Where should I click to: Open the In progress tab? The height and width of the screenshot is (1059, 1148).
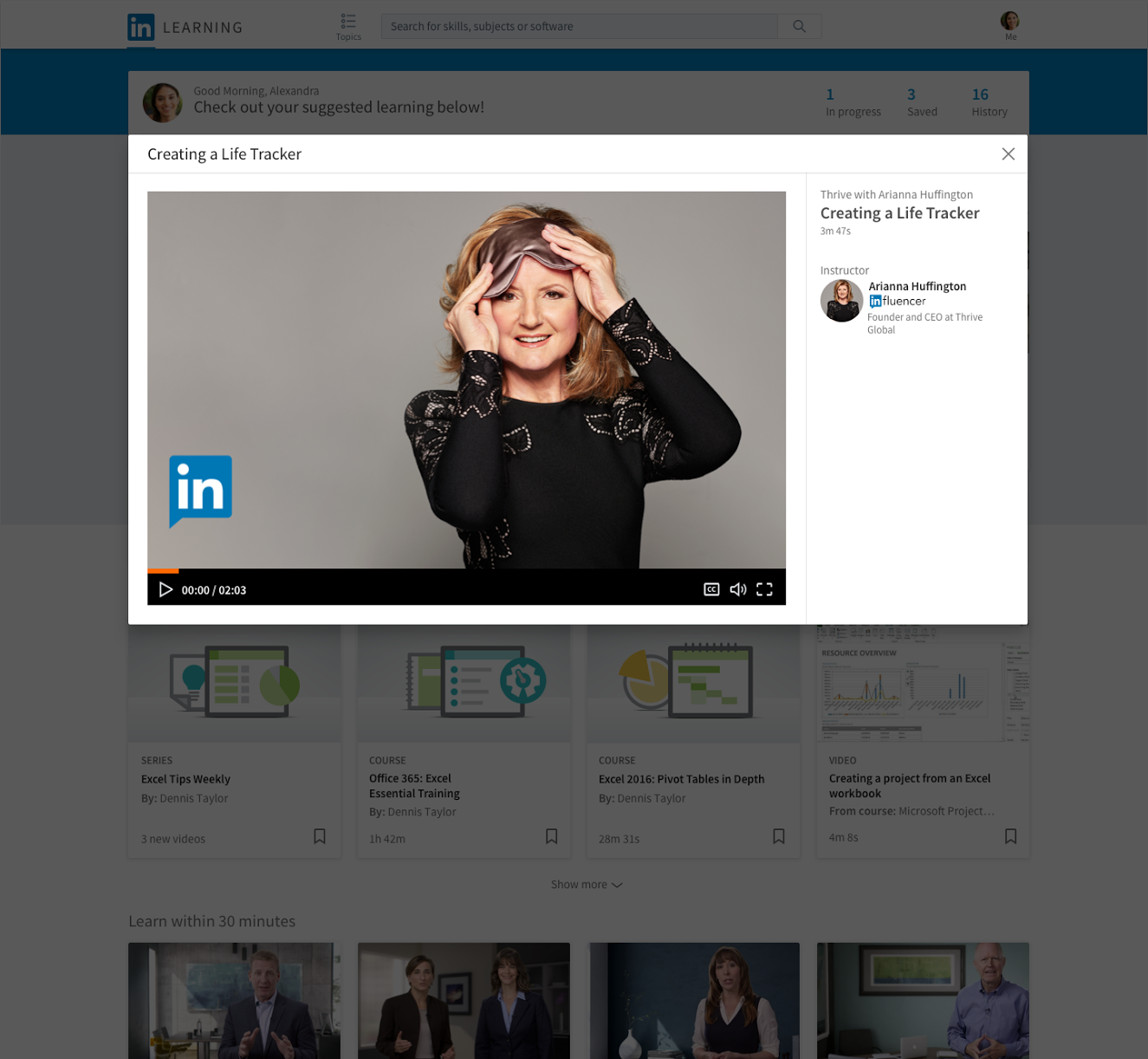point(853,102)
